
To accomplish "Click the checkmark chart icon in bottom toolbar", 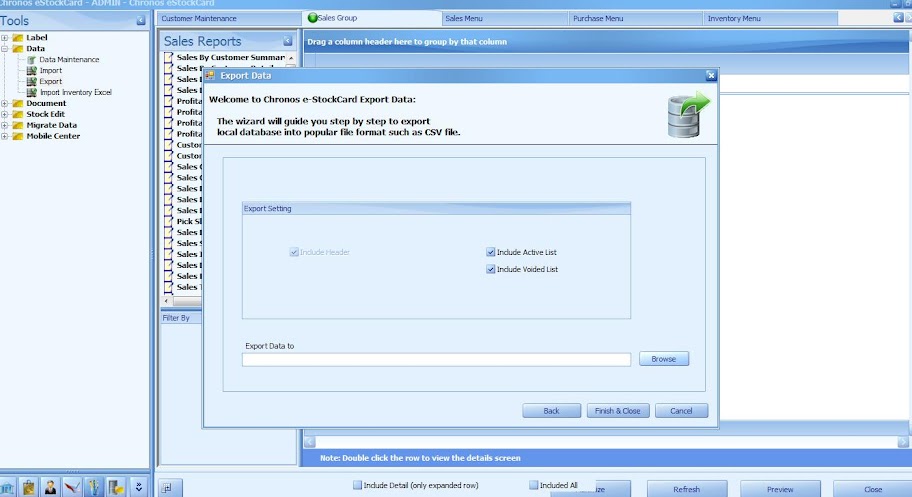I will point(72,487).
